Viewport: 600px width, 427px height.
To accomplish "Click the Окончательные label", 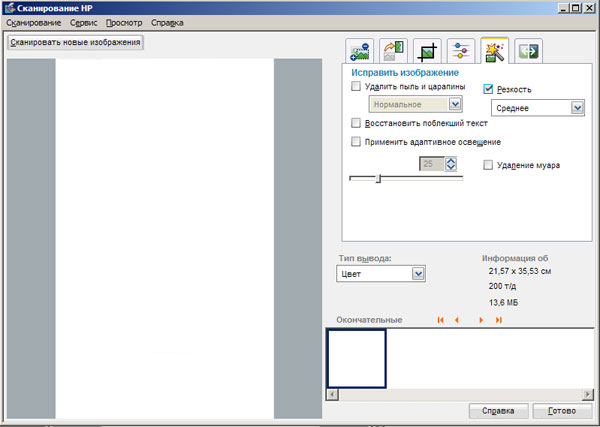I will (369, 320).
